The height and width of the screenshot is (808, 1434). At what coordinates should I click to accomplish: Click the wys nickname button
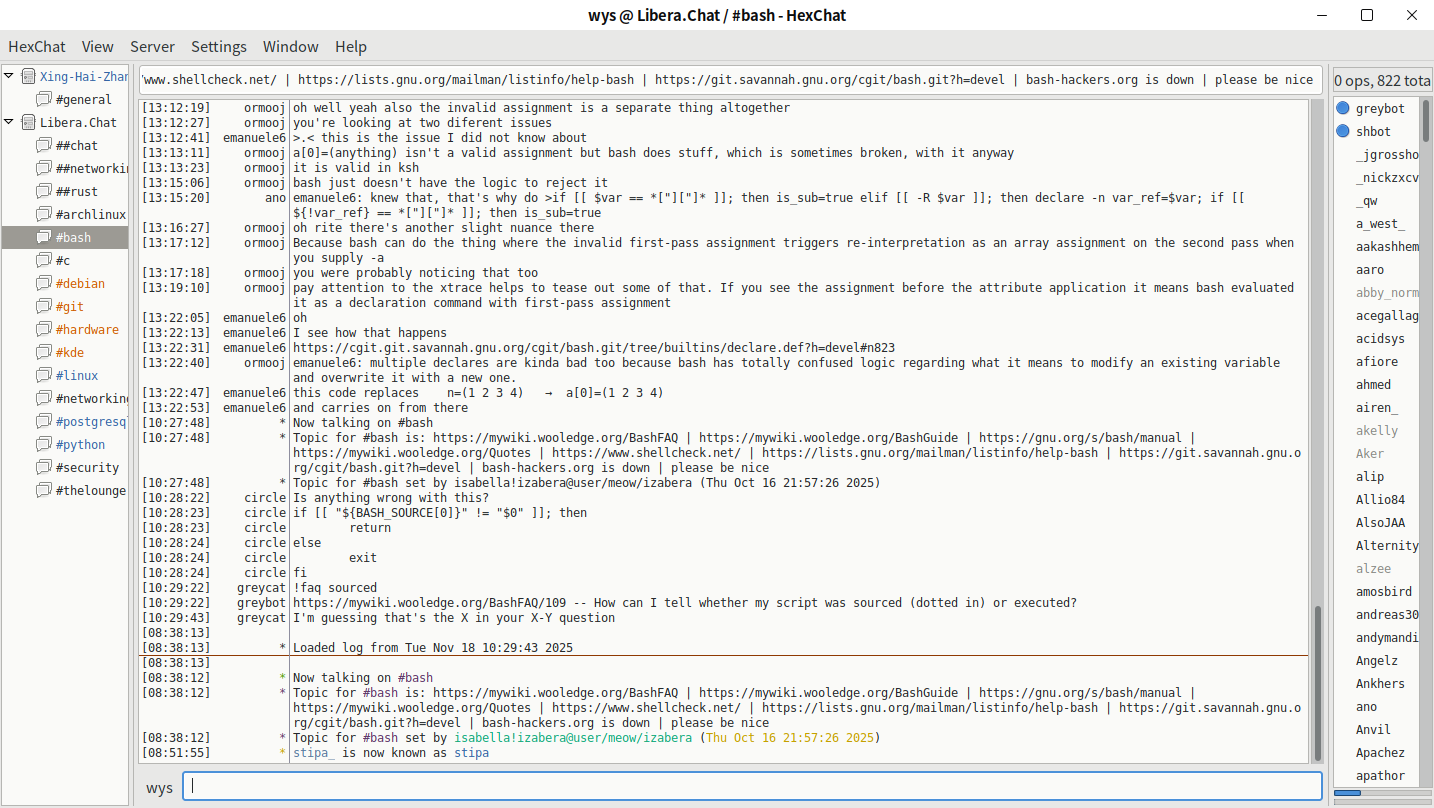click(159, 787)
